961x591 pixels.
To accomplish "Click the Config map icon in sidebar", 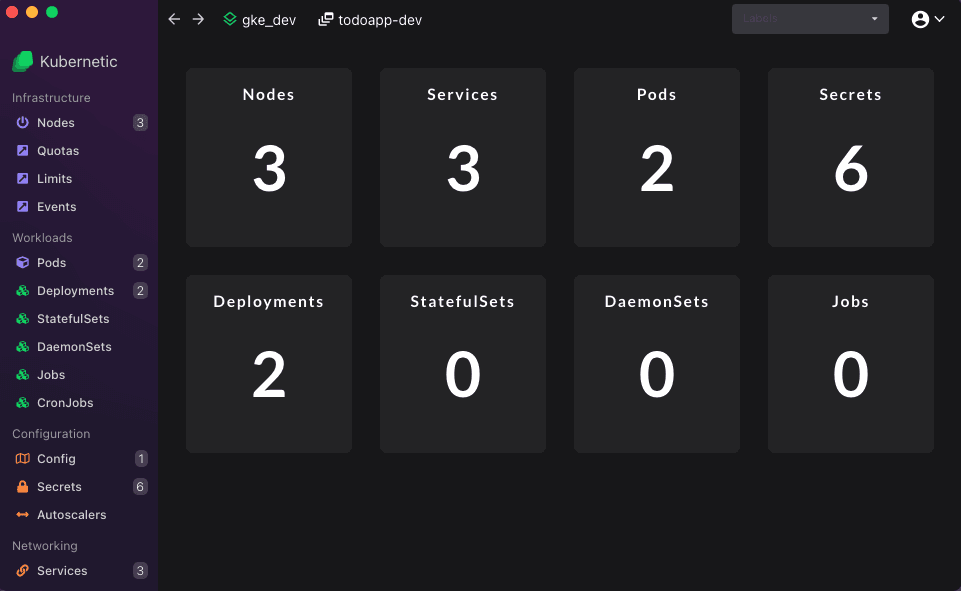I will coord(23,459).
